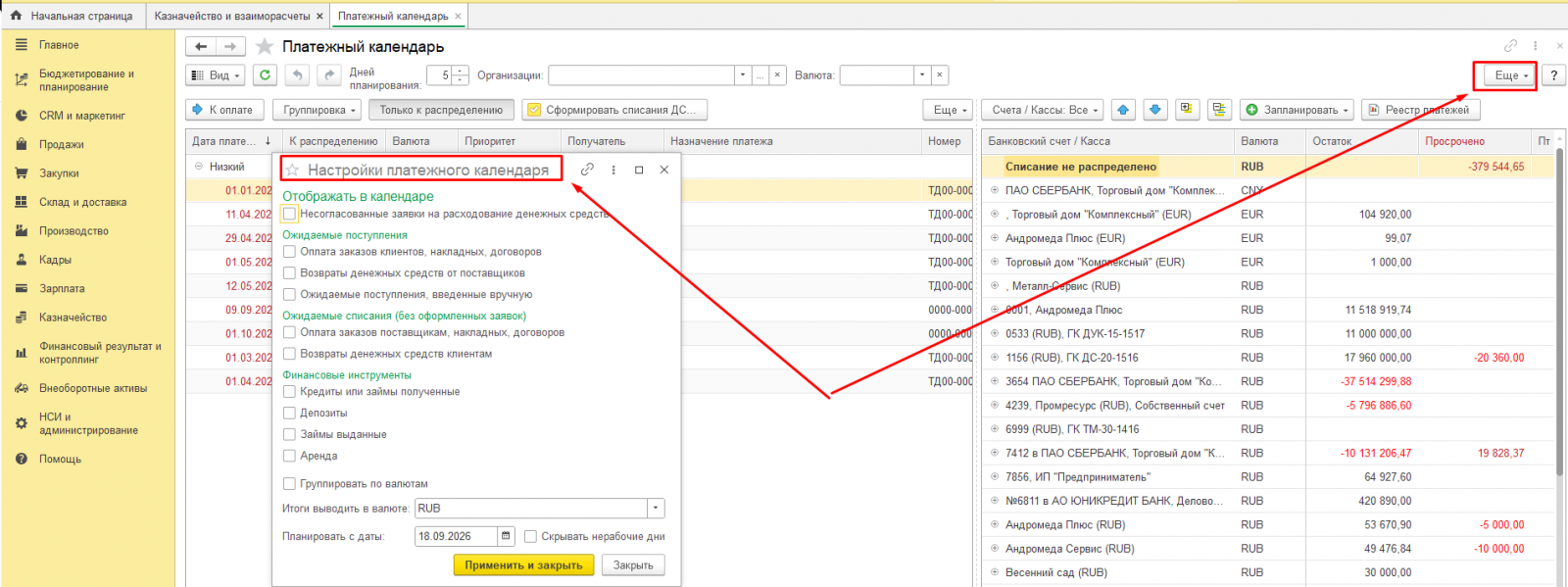1568x587 pixels.
Task: Click the undo arrow in the calendar toolbar
Action: pyautogui.click(x=298, y=75)
